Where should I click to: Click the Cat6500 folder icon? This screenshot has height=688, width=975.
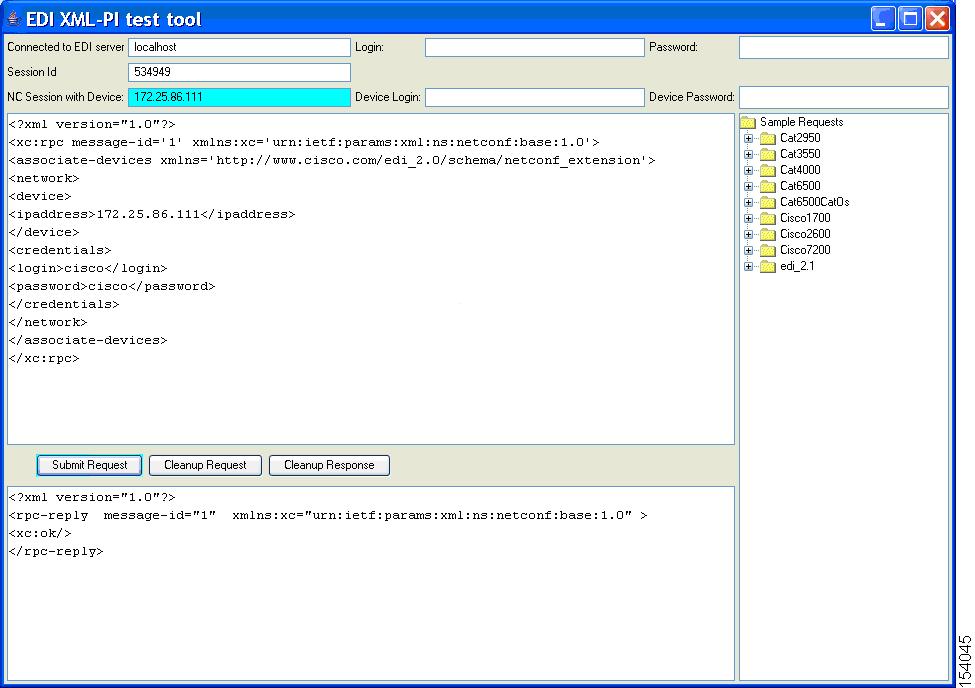(768, 186)
